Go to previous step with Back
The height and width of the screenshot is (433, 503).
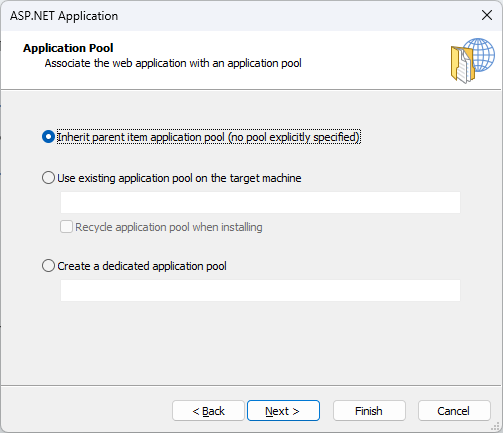(x=208, y=411)
